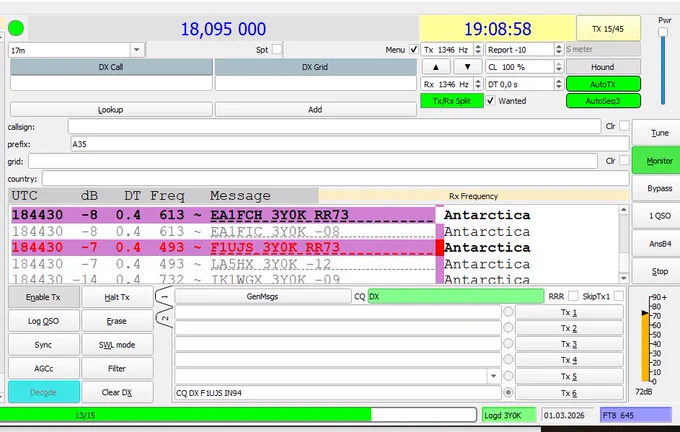The height and width of the screenshot is (432, 680).
Task: Toggle the Menu checkbox
Action: (x=413, y=49)
